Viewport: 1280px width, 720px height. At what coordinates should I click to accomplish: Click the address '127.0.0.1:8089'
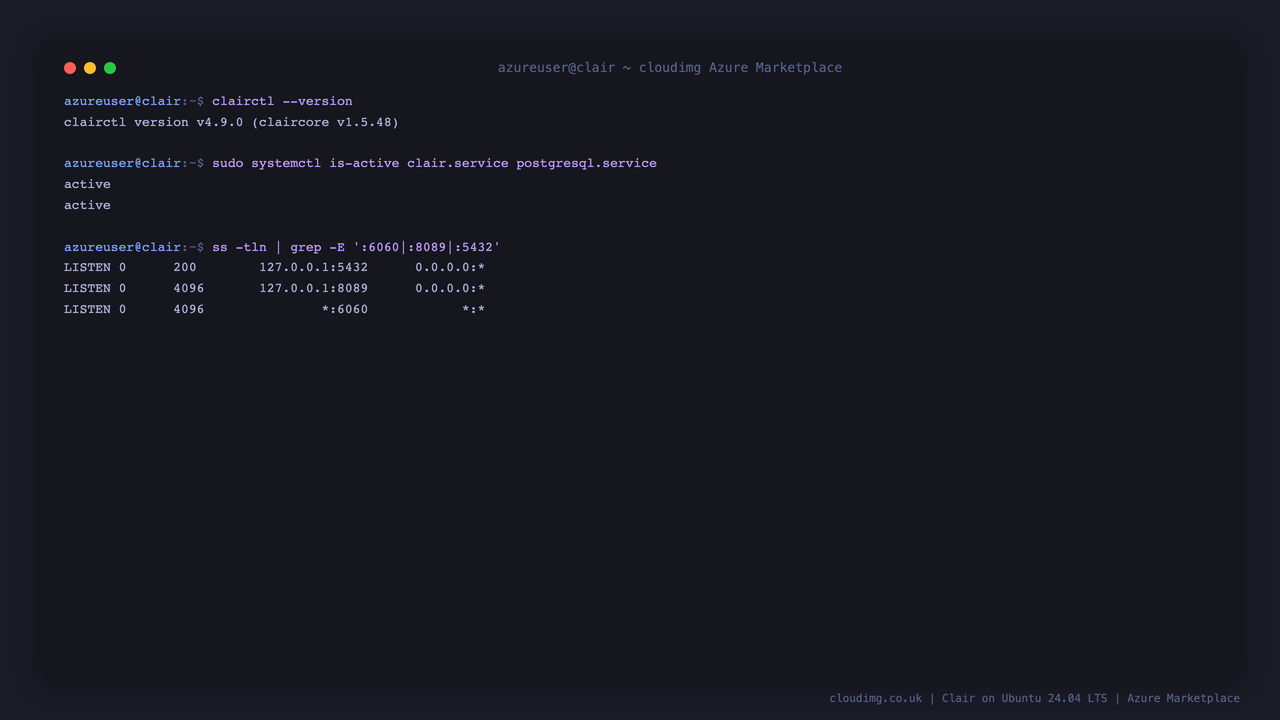[313, 288]
